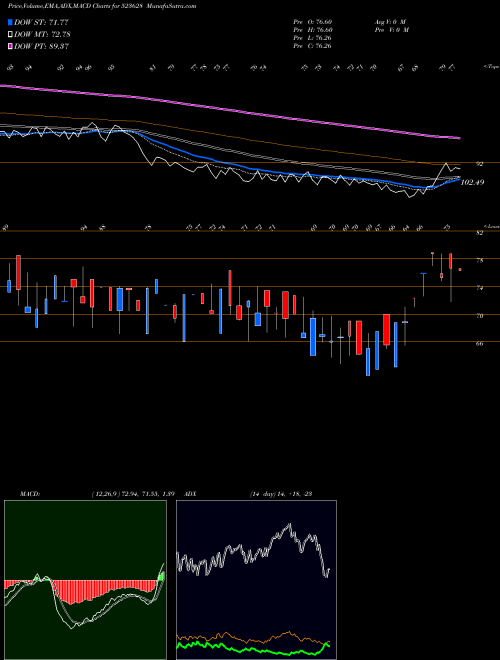The image size is (500, 660).
Task: Click the 'Pre V: 0 M' volume text
Action: coord(391,30)
